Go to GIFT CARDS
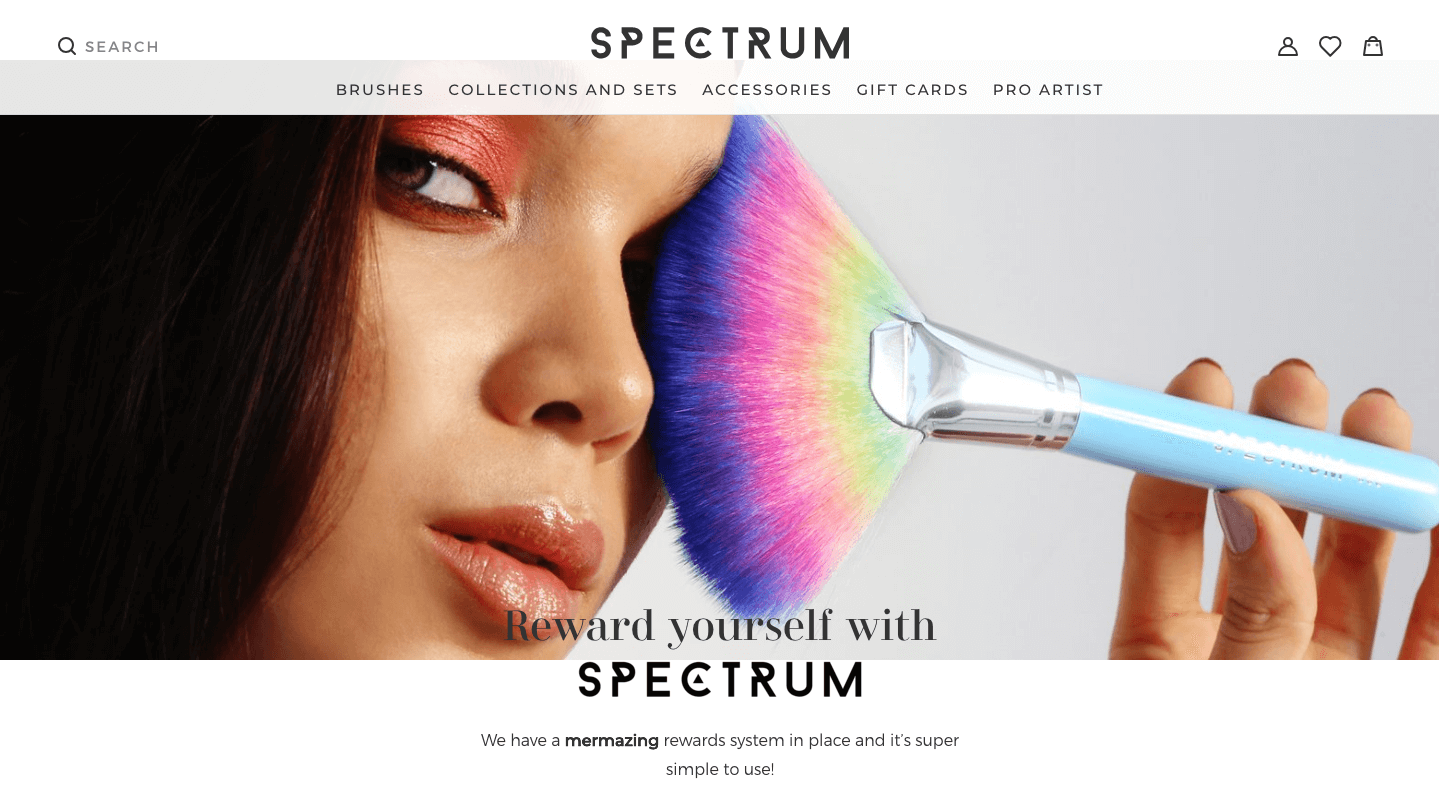 (912, 90)
